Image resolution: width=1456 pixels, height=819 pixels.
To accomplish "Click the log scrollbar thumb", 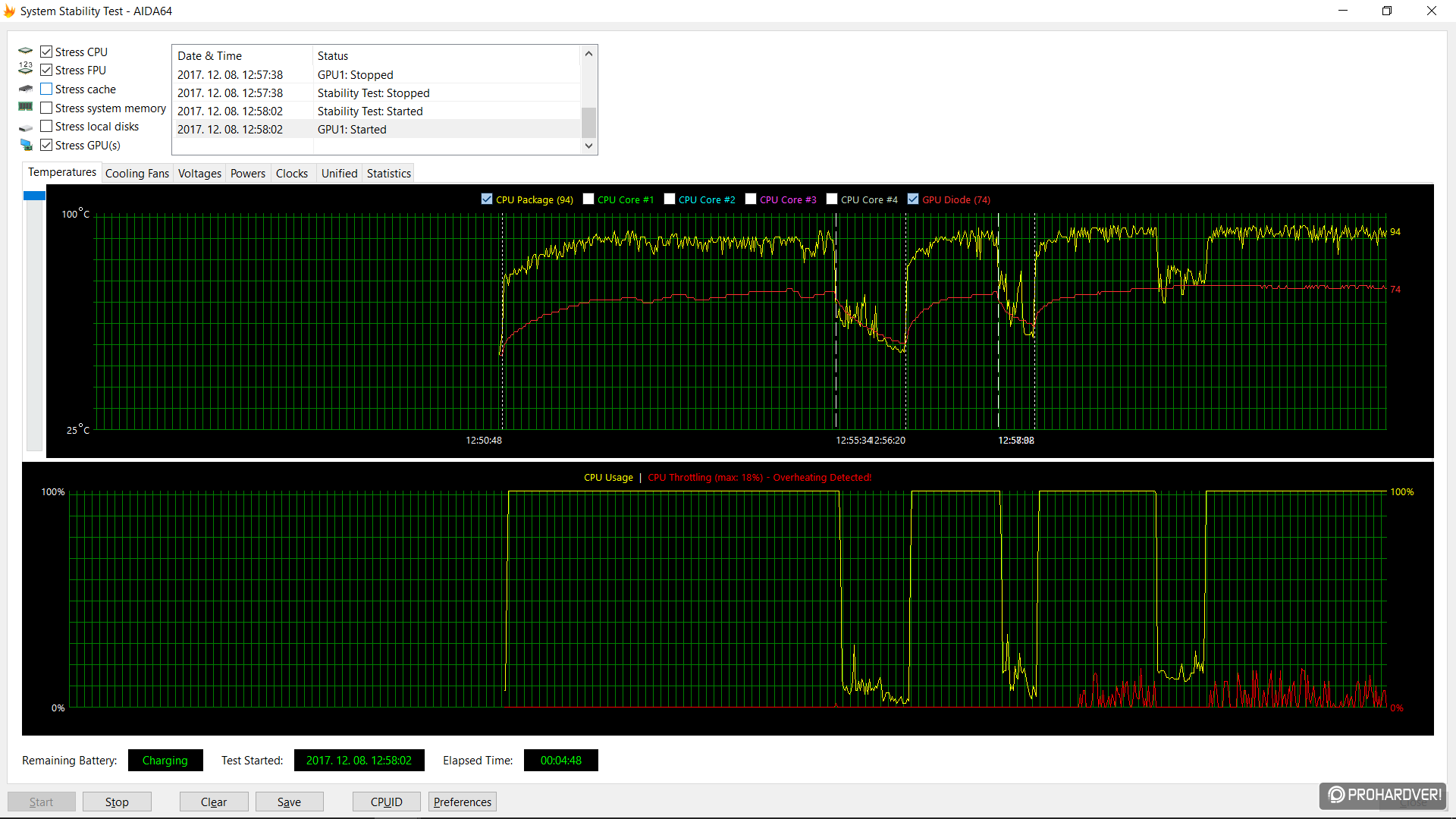I will (x=588, y=123).
